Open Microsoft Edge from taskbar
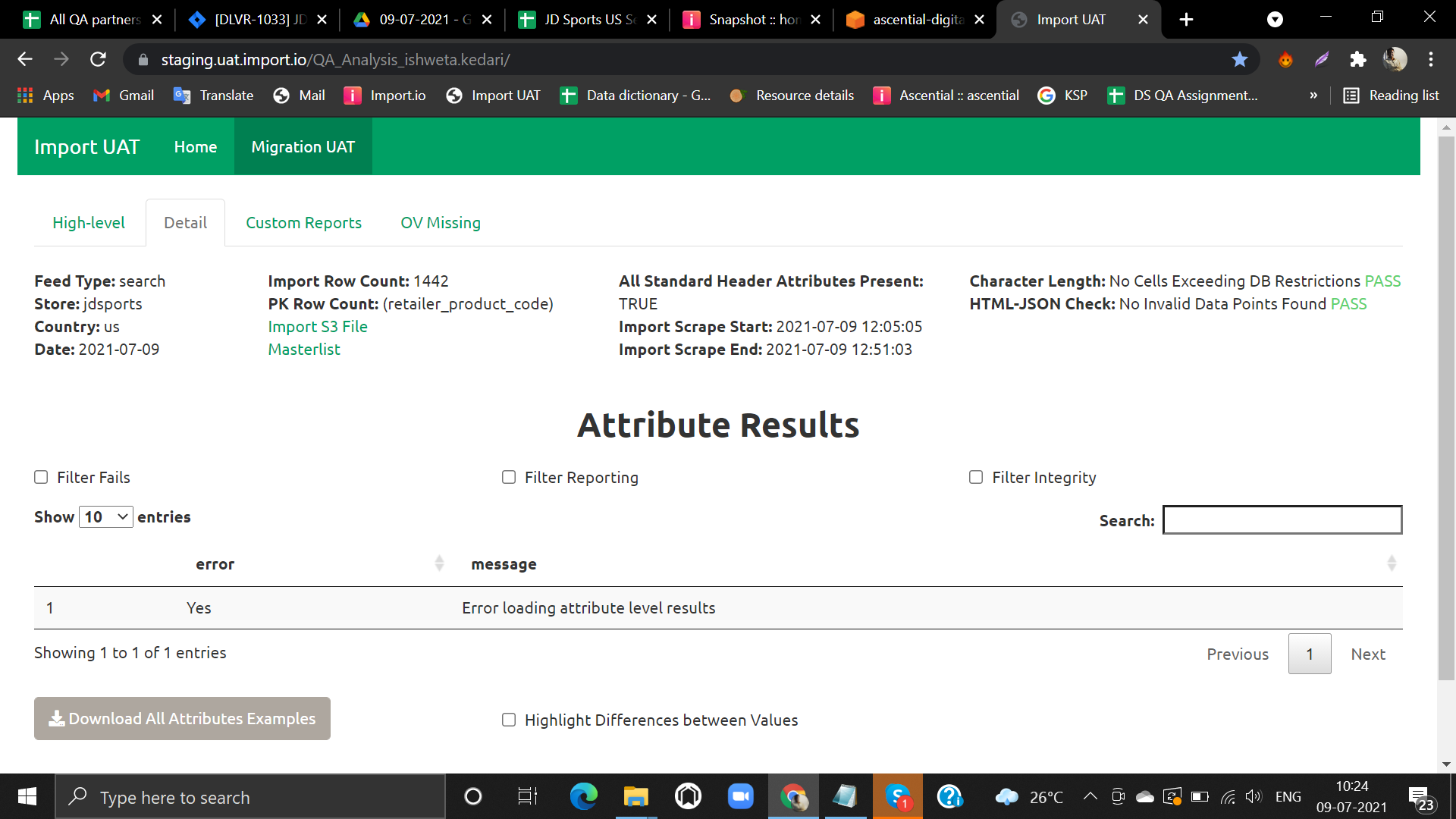 tap(583, 796)
